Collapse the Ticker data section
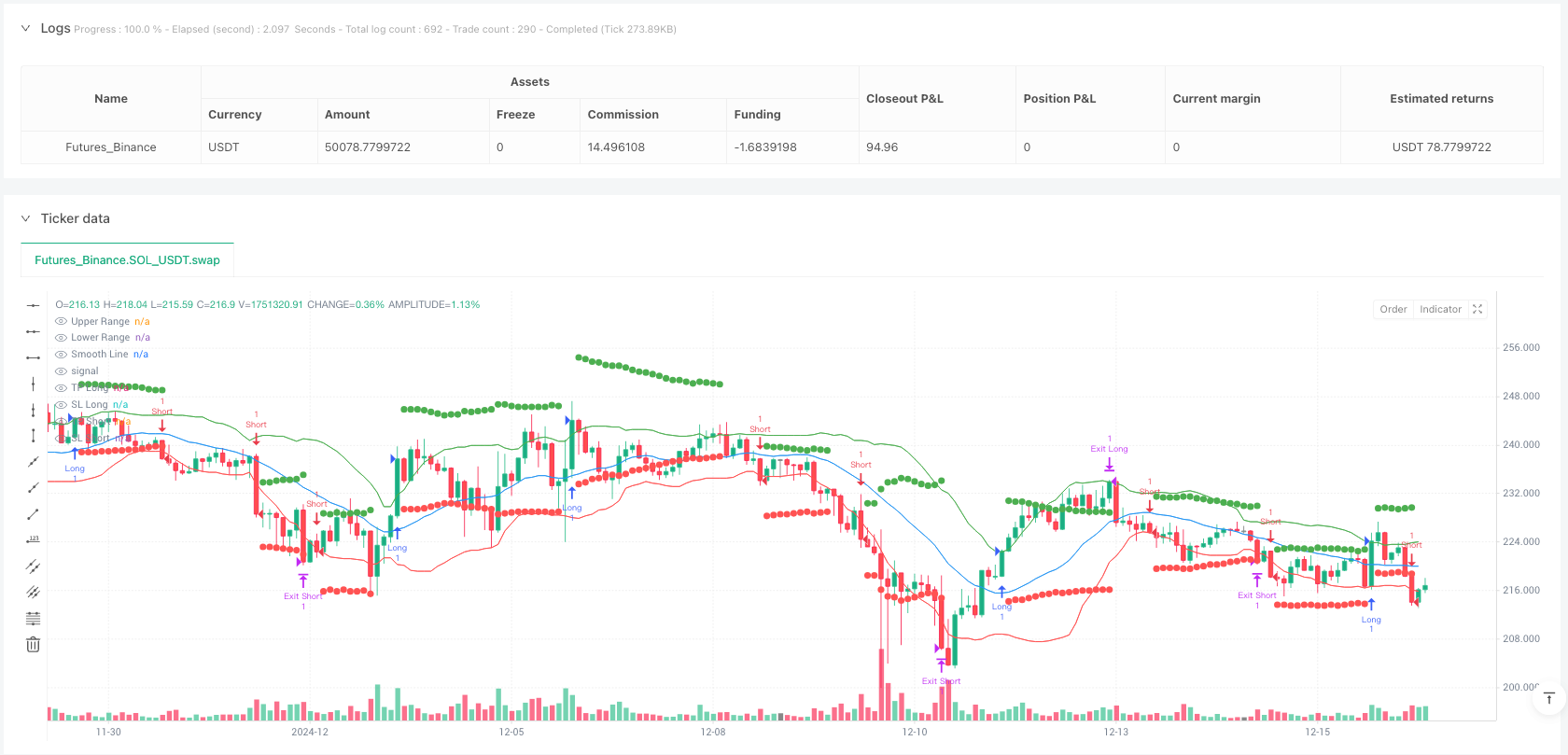Screen dimensions: 1568x755 coord(25,218)
